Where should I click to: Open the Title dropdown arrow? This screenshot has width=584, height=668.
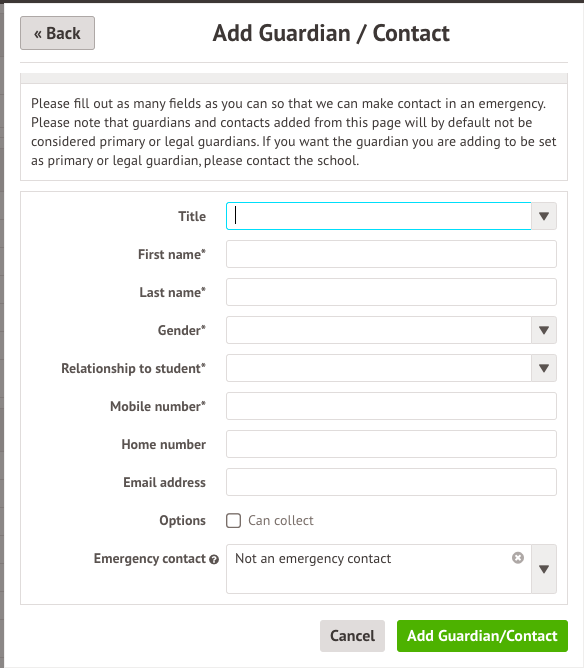544,216
